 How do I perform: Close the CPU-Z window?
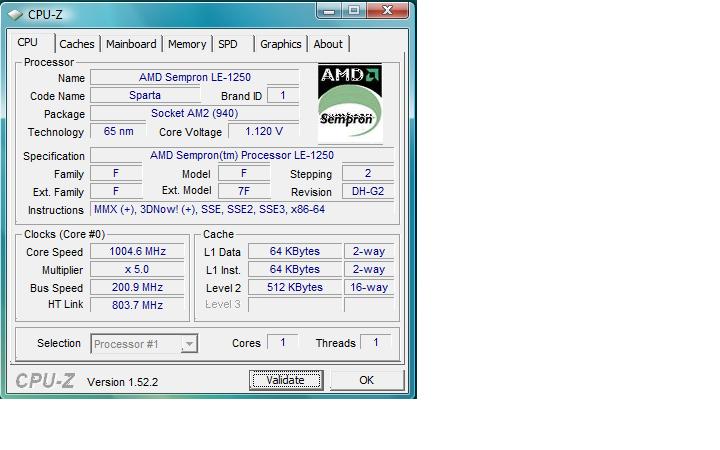coord(388,10)
